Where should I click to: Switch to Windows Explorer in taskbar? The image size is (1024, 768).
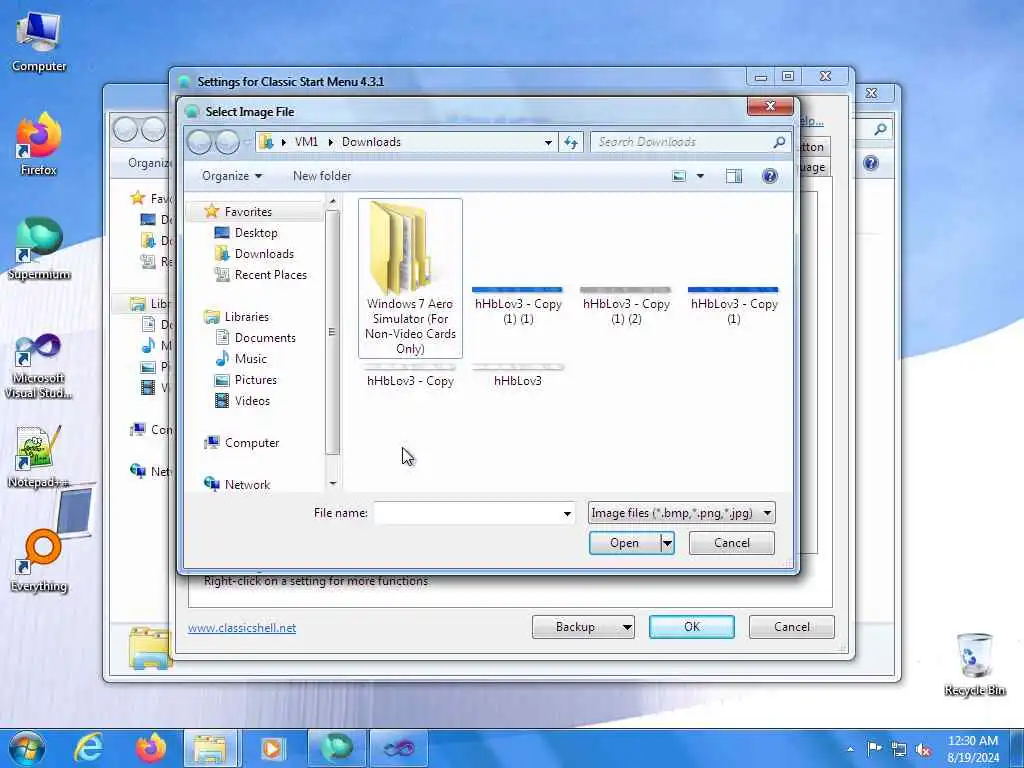point(210,748)
